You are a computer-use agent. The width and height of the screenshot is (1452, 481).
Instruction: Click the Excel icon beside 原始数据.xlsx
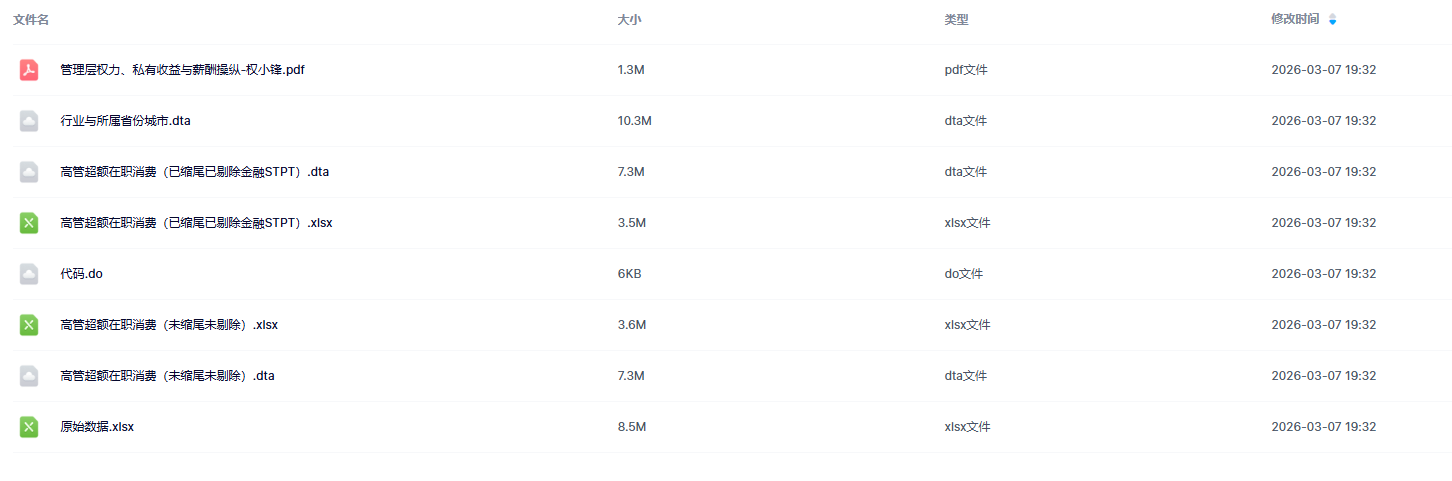click(29, 427)
